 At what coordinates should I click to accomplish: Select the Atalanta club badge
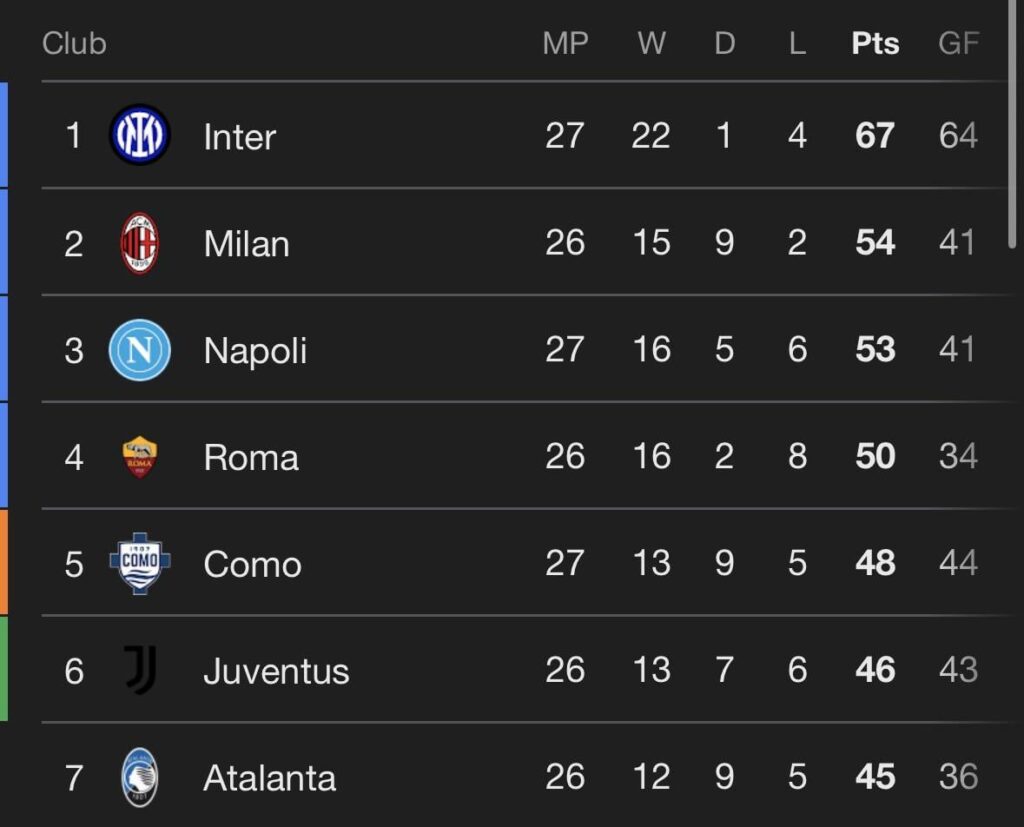(140, 778)
